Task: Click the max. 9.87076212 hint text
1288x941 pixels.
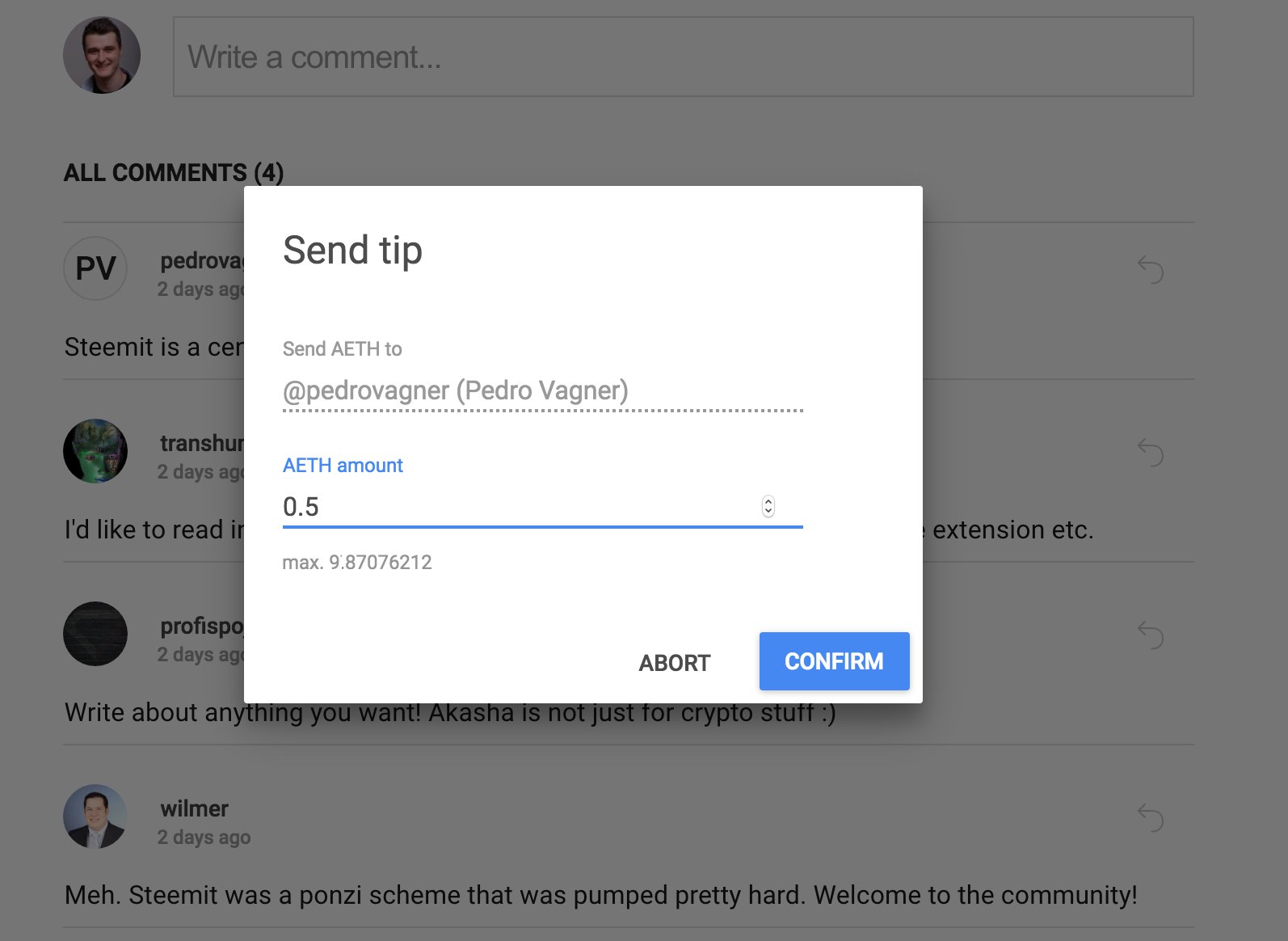Action: tap(357, 562)
